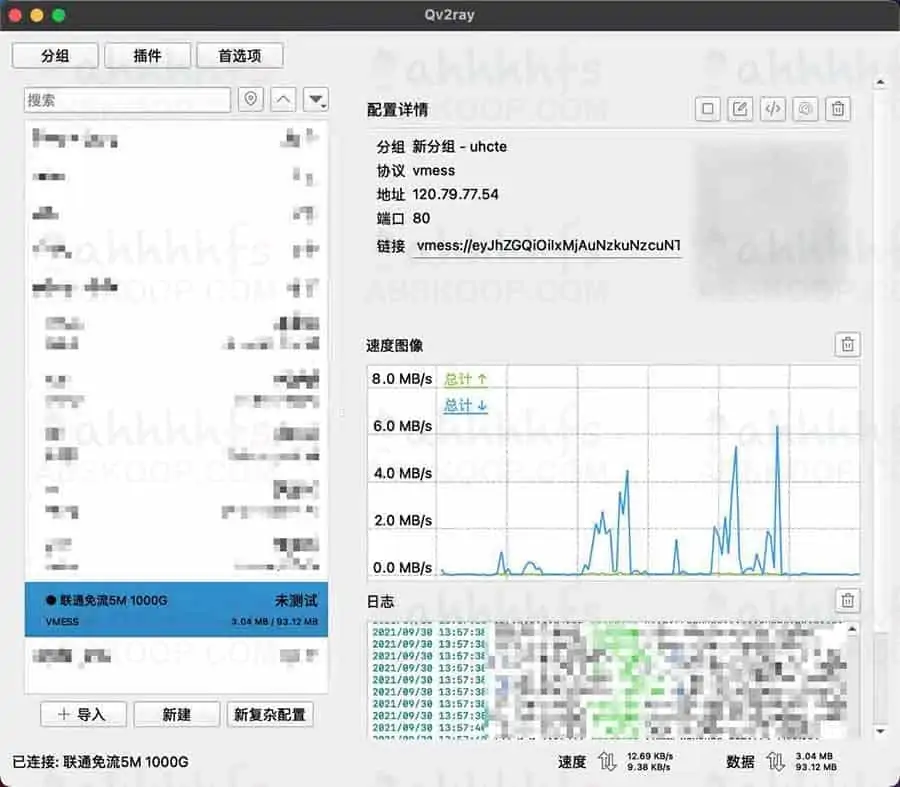The height and width of the screenshot is (787, 900).
Task: Click the 导入 import button
Action: pos(83,714)
